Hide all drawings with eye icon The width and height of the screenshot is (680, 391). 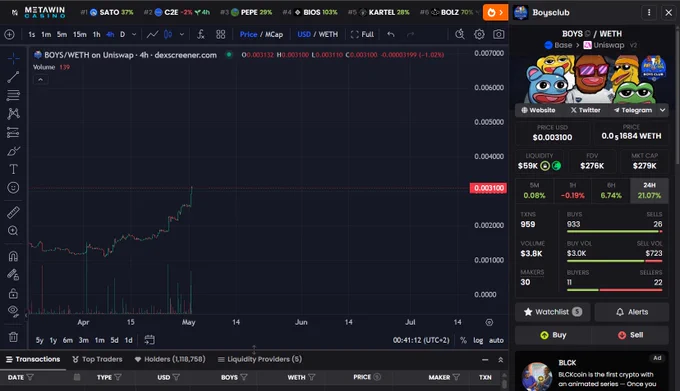point(13,311)
